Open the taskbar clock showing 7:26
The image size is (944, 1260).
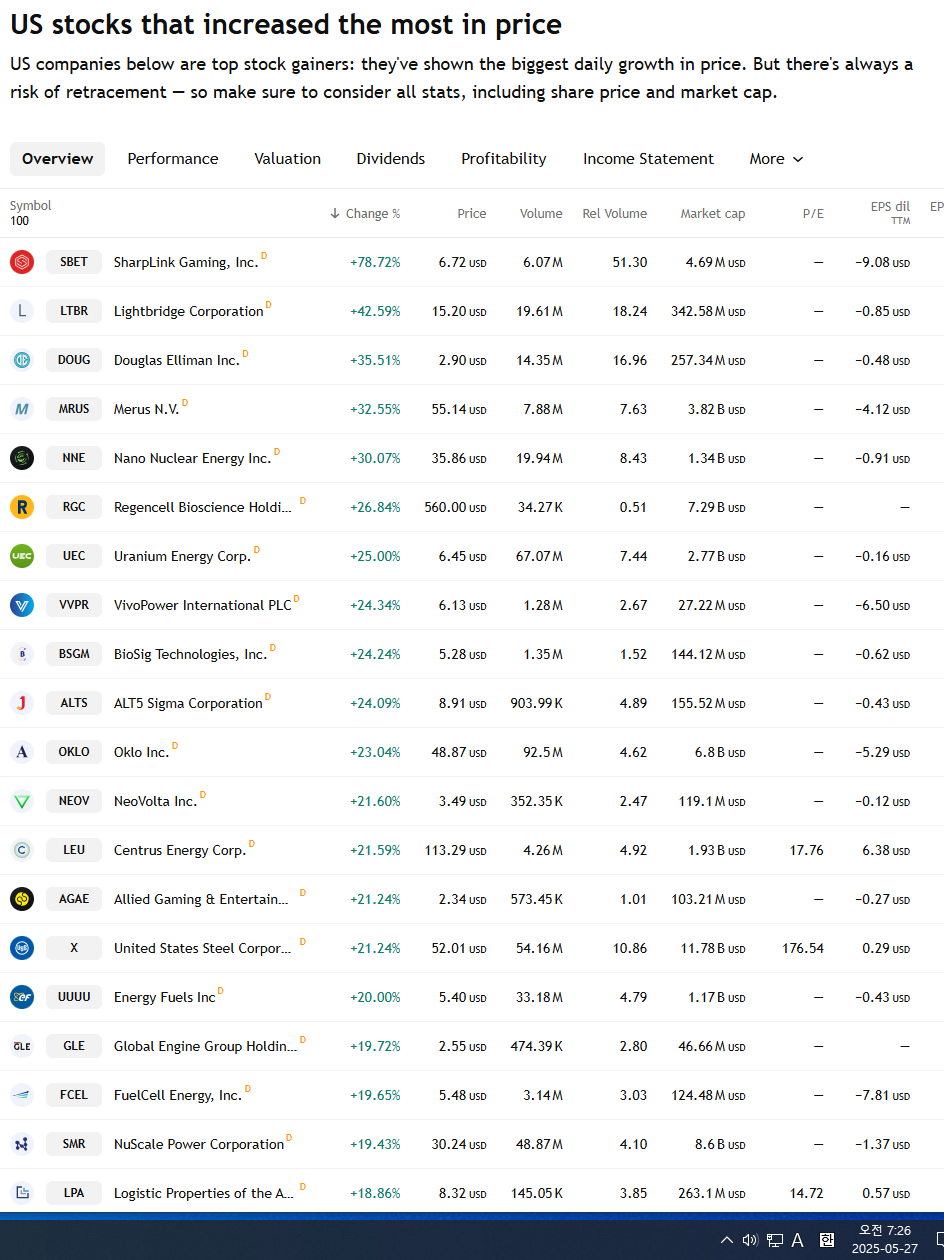point(885,1239)
